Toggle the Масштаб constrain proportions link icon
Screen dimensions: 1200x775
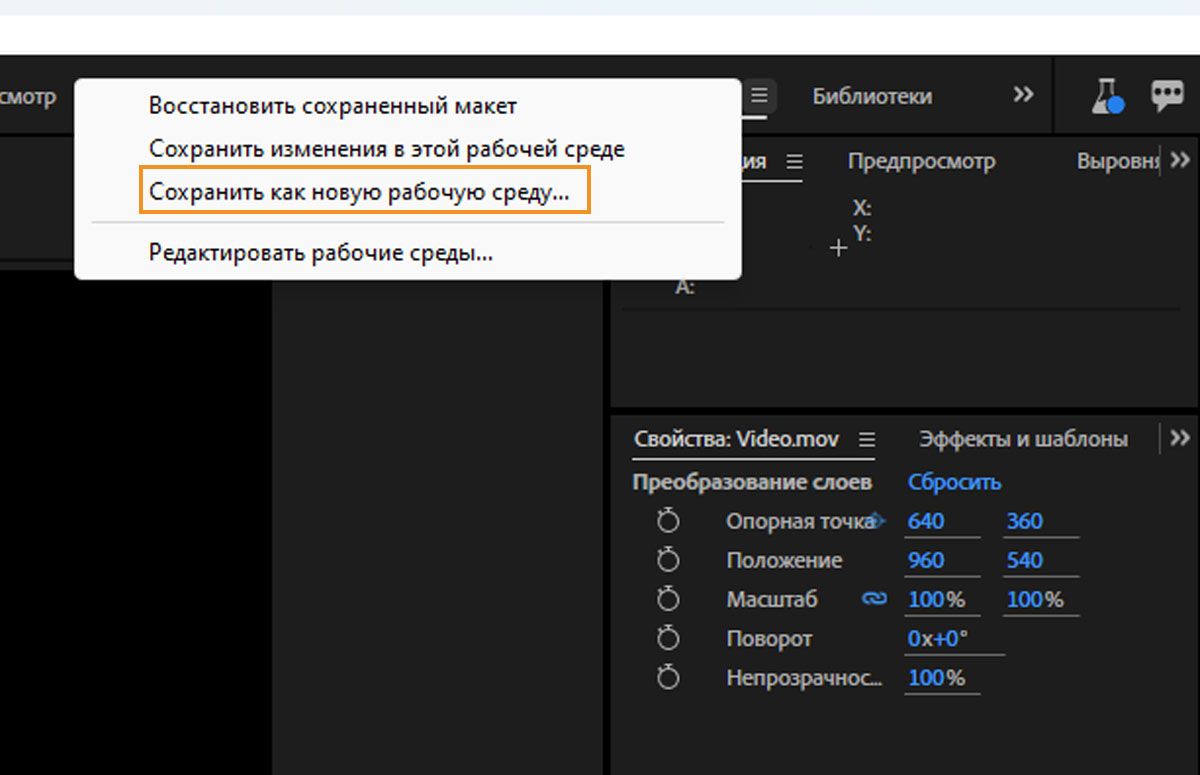coord(874,599)
